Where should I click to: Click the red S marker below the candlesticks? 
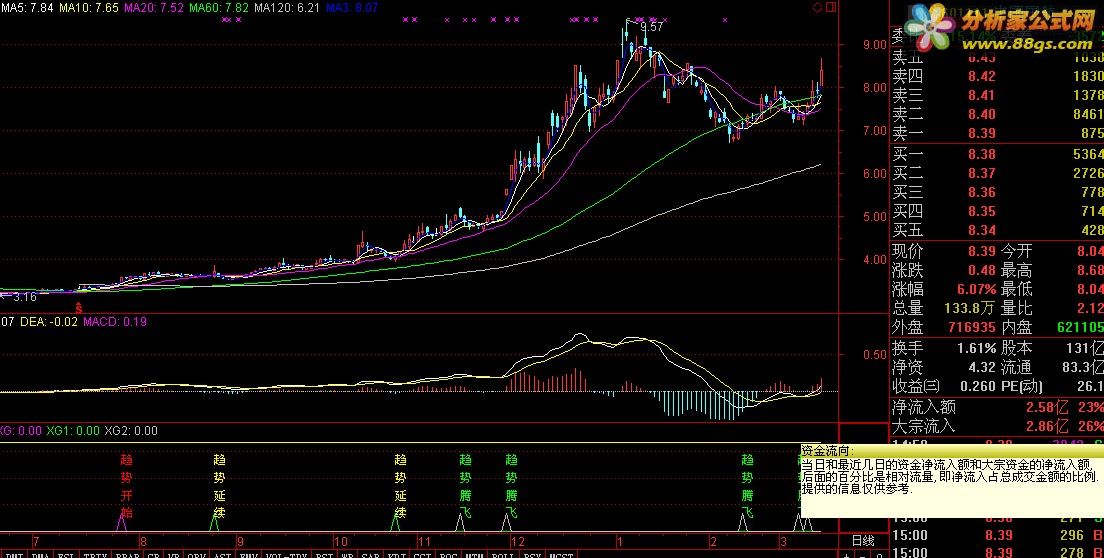(x=80, y=307)
